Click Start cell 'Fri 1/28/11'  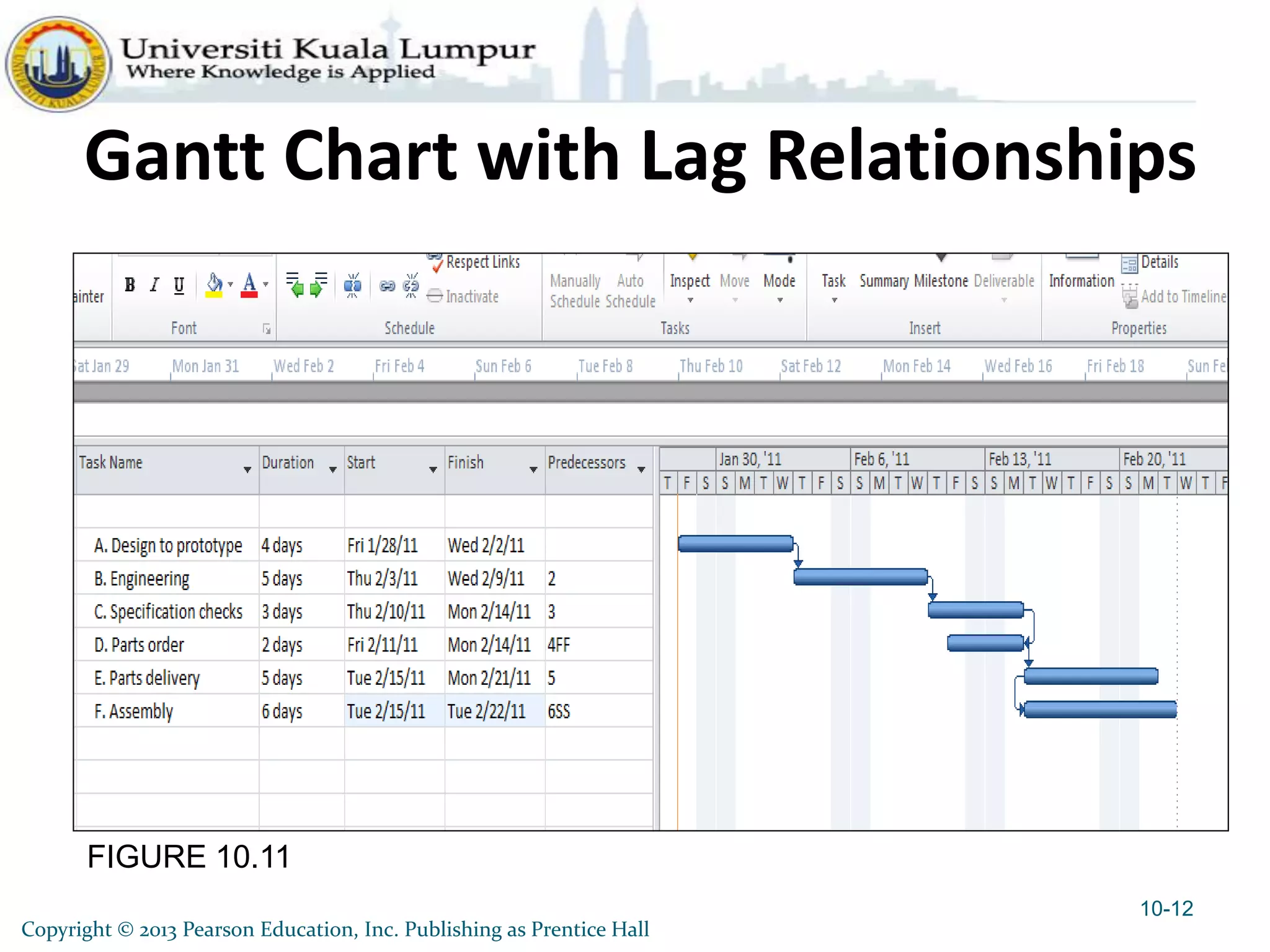[394, 545]
